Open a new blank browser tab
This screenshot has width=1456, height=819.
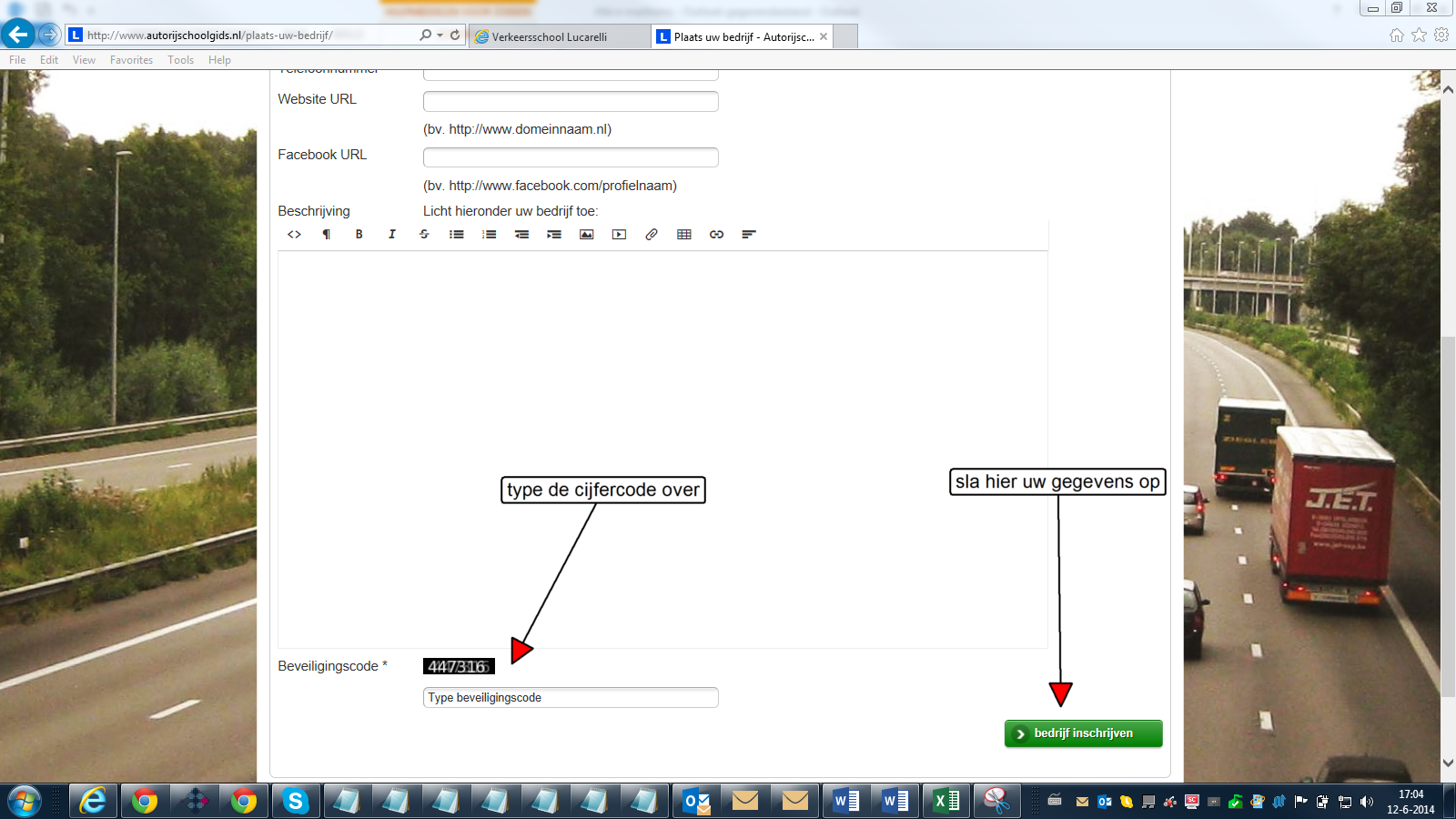(x=845, y=36)
